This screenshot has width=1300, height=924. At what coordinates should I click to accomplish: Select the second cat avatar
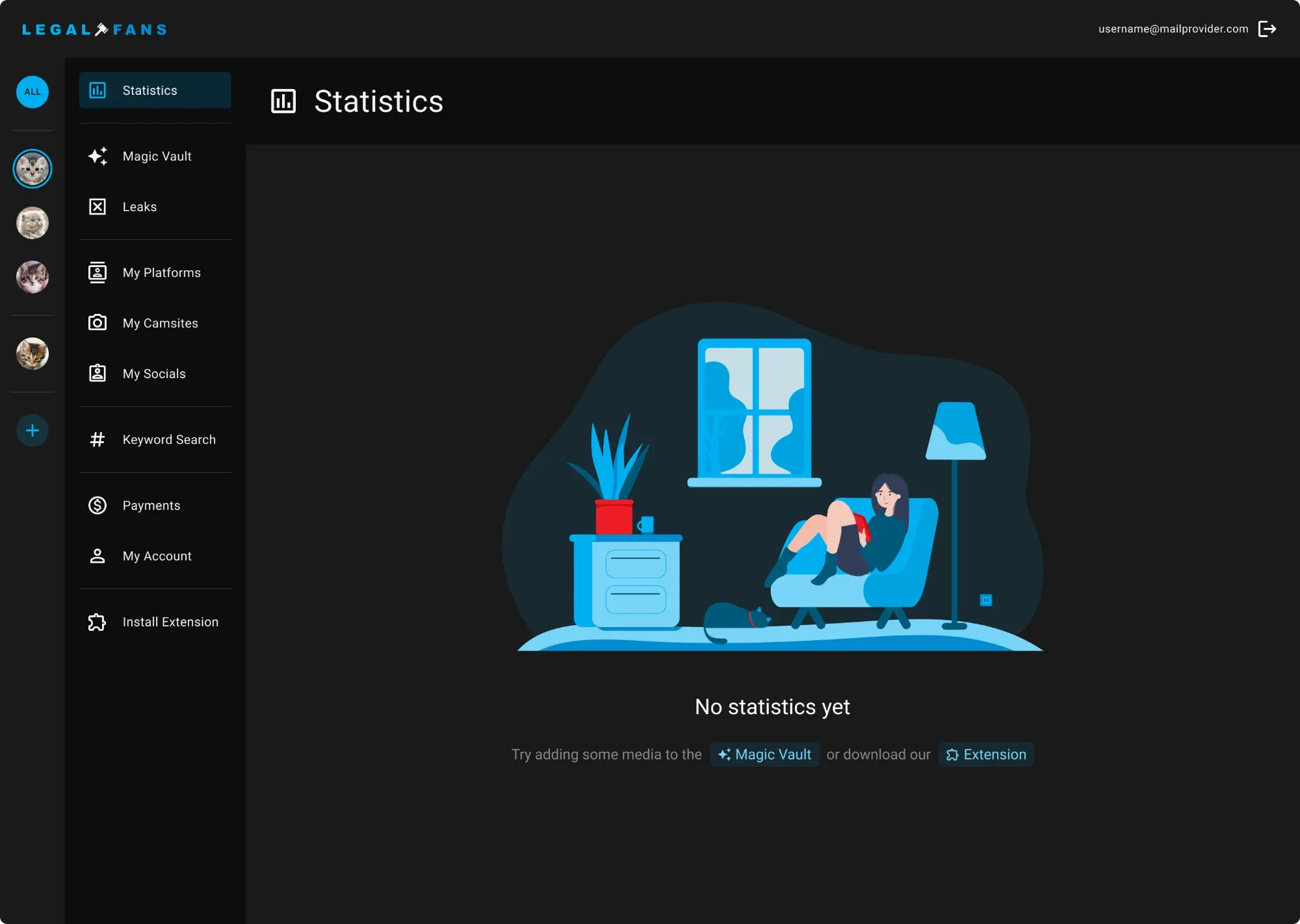(32, 223)
